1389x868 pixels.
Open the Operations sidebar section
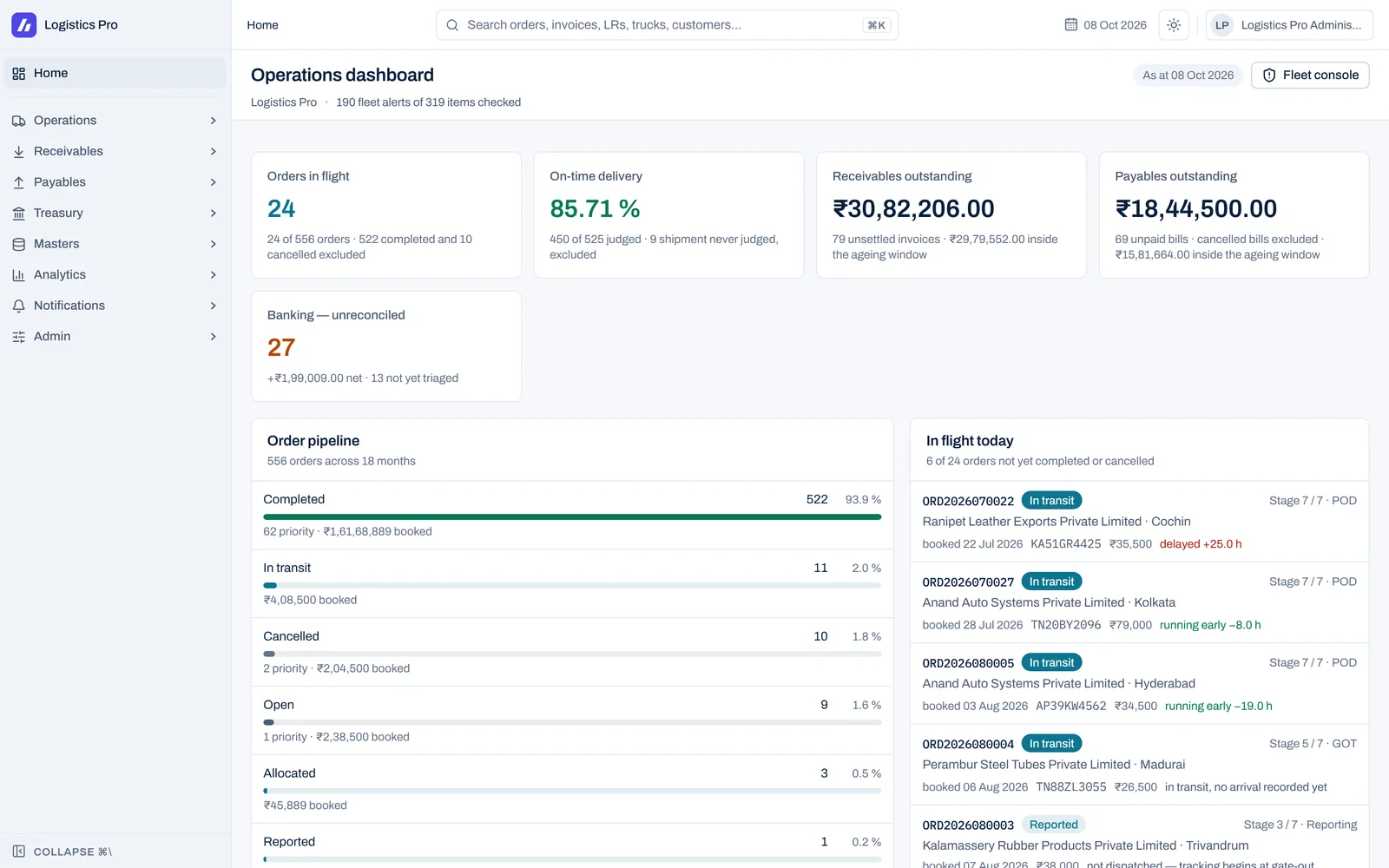point(115,121)
